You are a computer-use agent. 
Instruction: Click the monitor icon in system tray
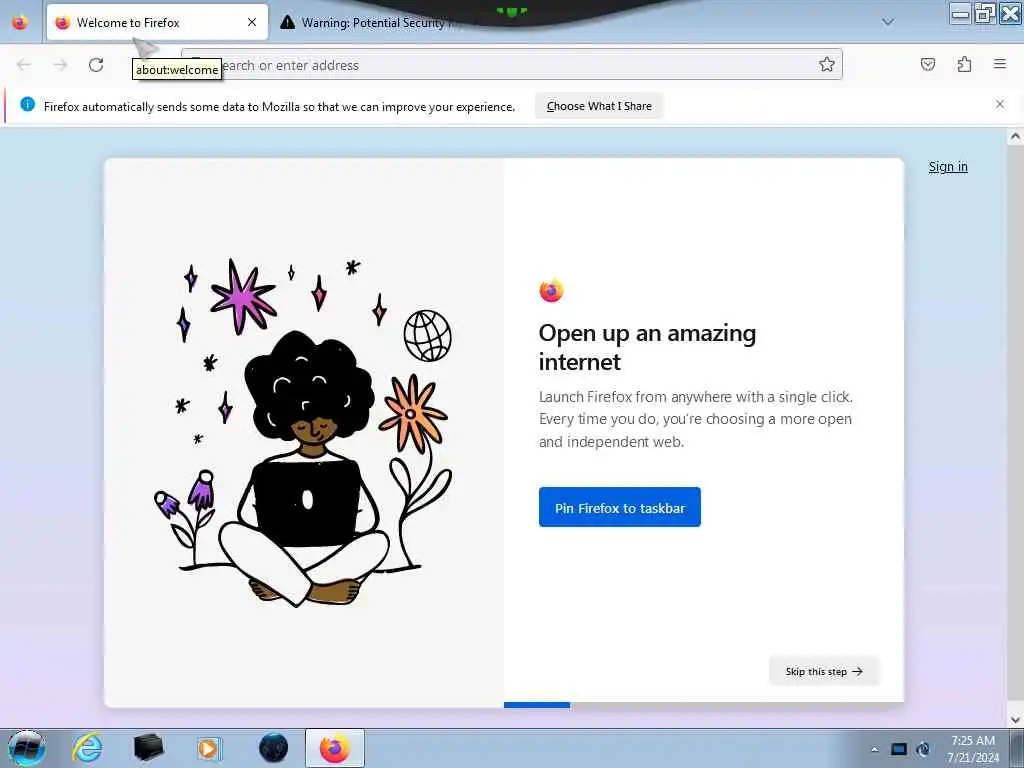click(x=899, y=749)
